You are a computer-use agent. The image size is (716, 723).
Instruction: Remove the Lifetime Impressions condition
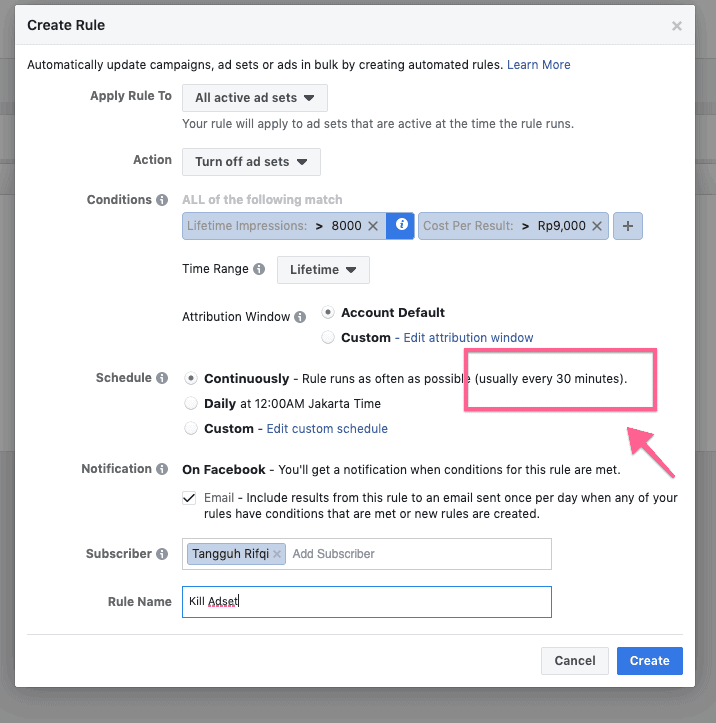point(373,226)
